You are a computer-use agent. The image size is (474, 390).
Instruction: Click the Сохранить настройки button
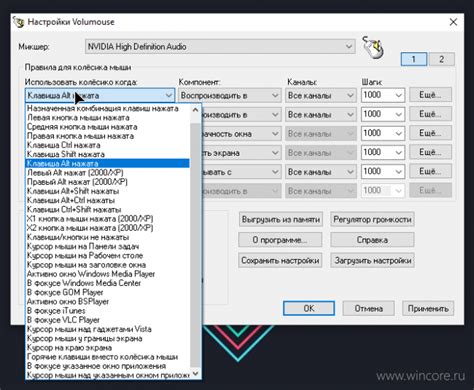[280, 260]
